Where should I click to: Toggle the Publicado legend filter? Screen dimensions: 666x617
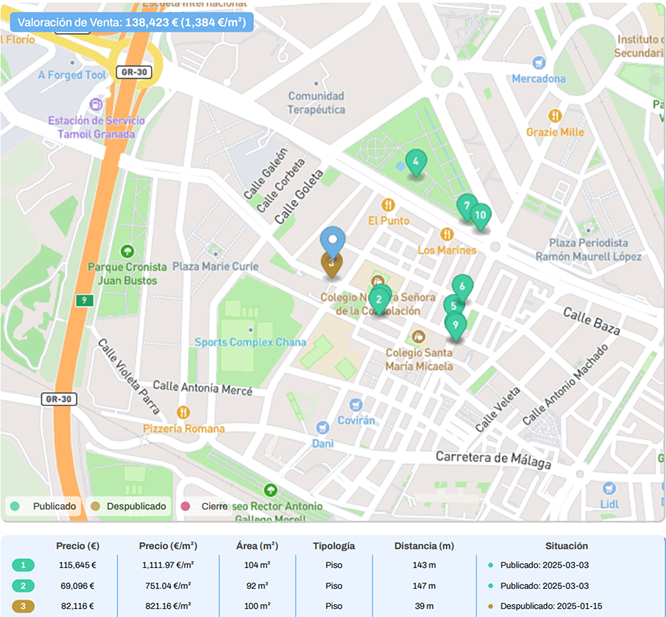coord(46,506)
